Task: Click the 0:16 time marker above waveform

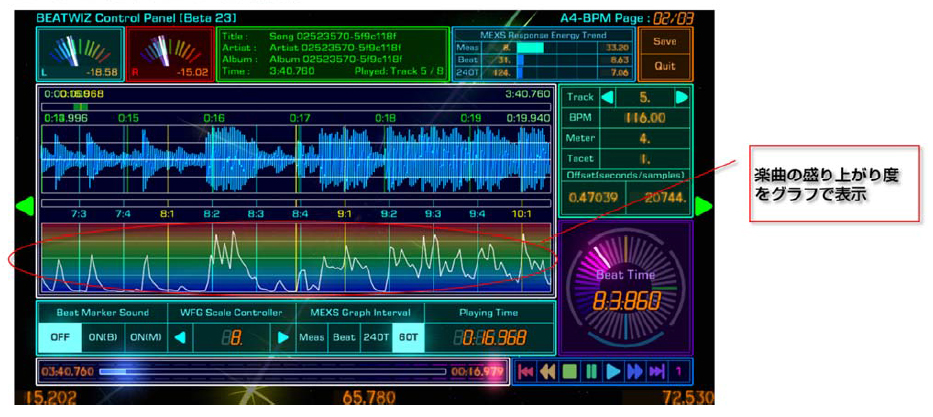Action: (x=214, y=118)
